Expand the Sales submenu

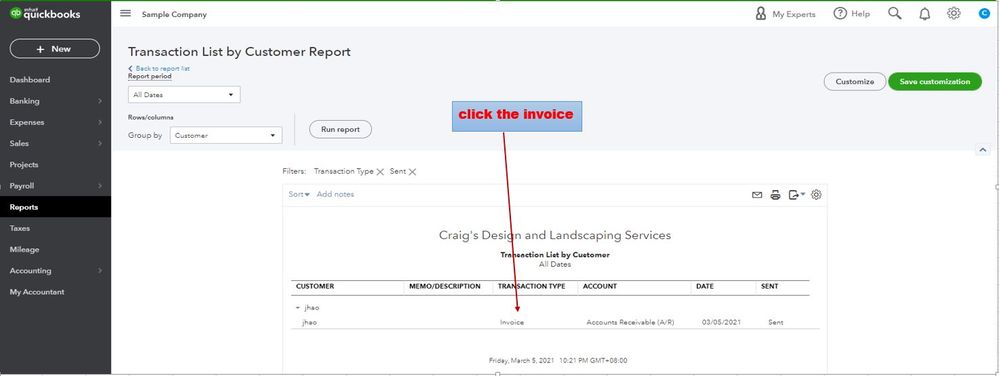100,143
